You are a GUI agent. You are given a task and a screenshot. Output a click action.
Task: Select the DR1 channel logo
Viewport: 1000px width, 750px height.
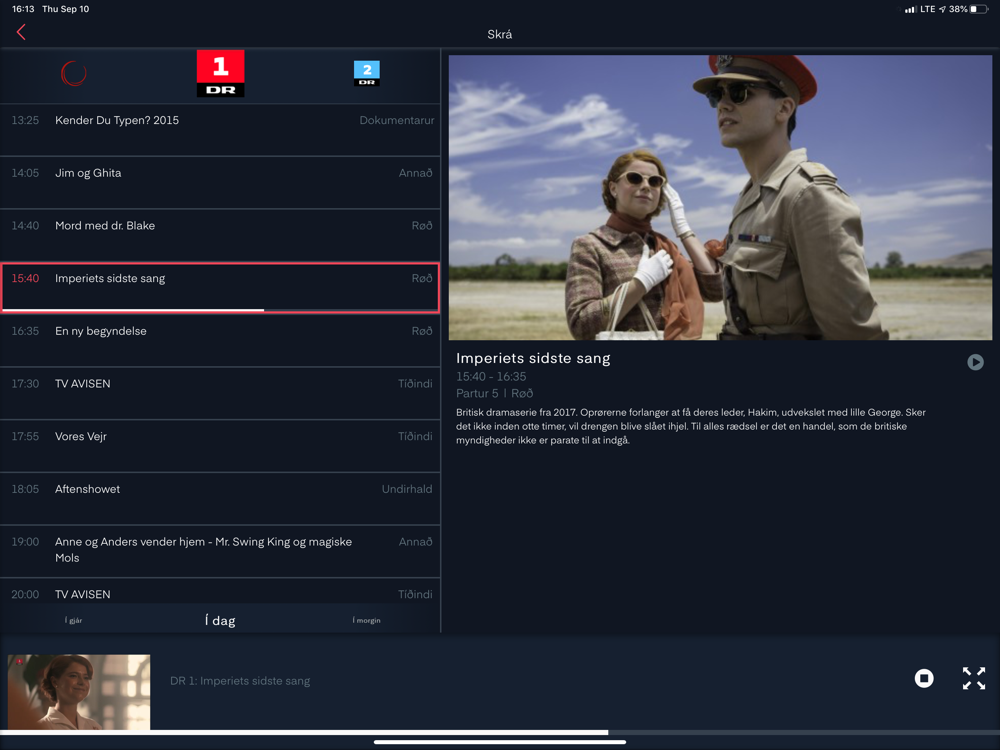(221, 73)
